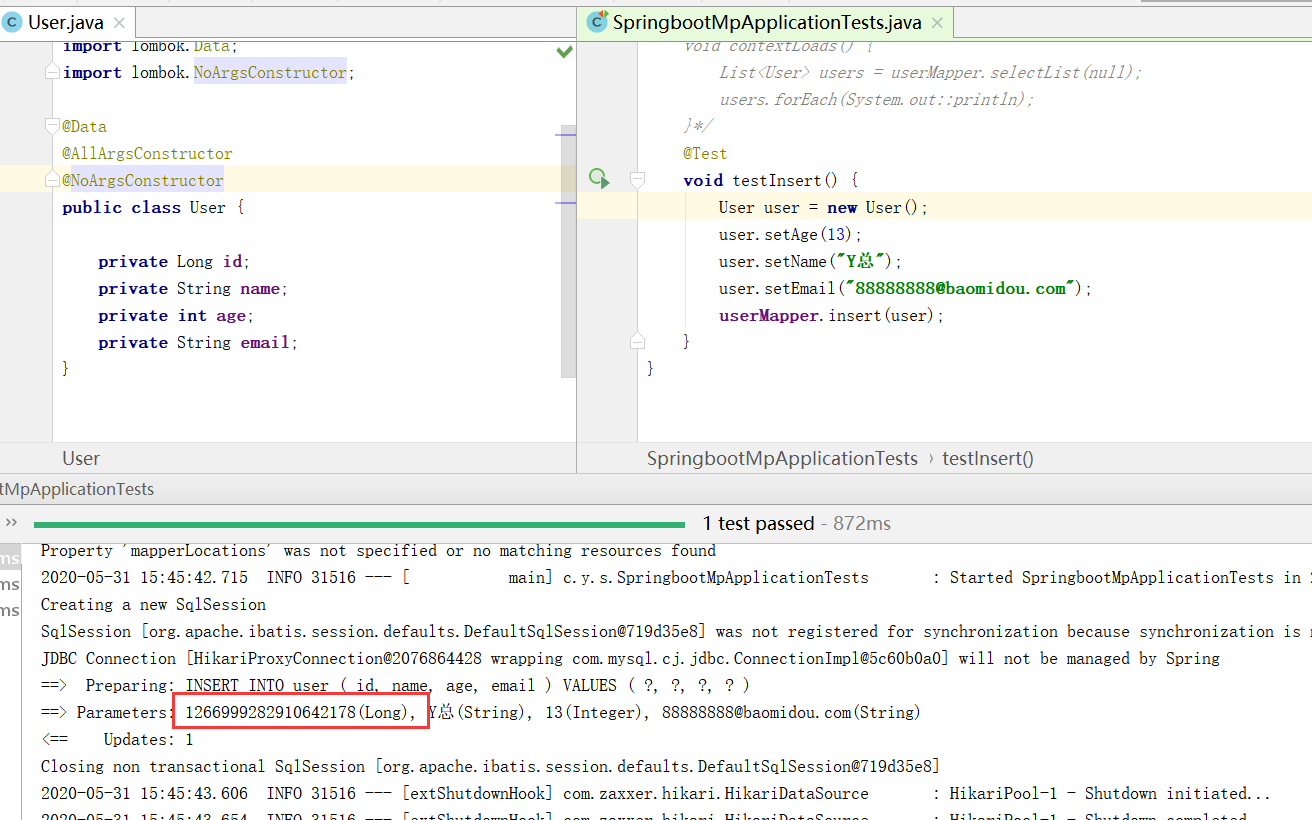The width and height of the screenshot is (1312, 820).
Task: Switch to the User.java tab
Action: 66,22
